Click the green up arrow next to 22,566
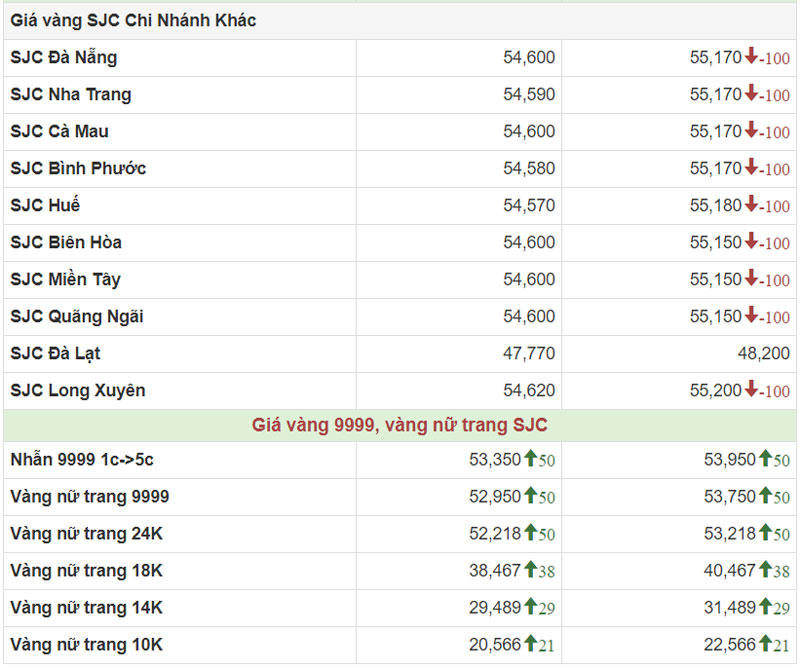The width and height of the screenshot is (800, 668). 766,645
